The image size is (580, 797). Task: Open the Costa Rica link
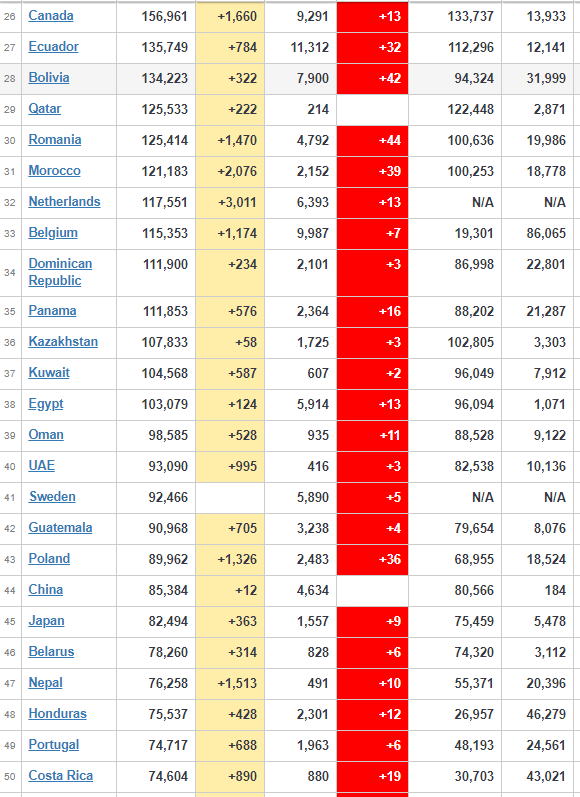point(60,776)
